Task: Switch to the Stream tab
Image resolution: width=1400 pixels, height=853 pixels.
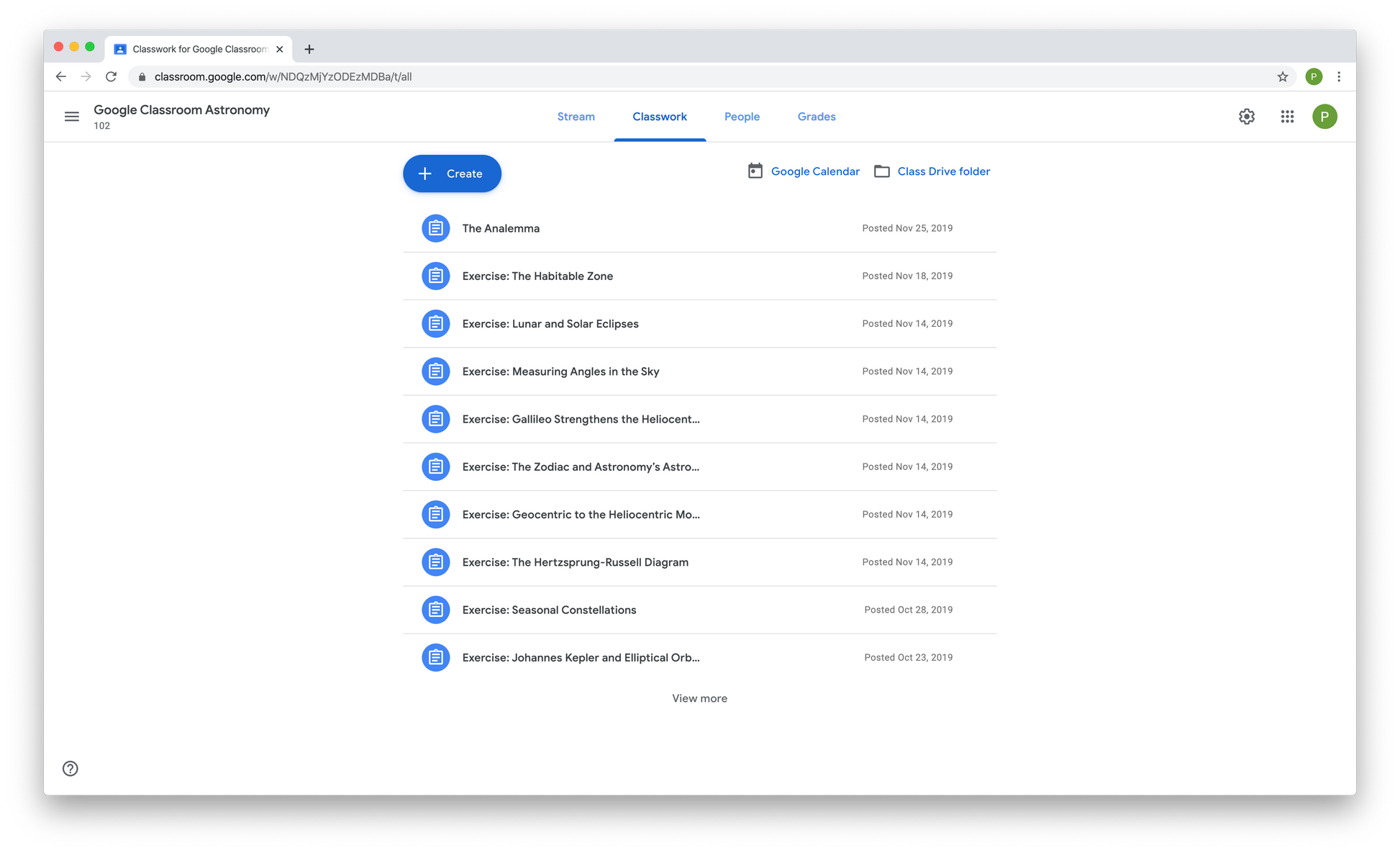Action: (576, 117)
